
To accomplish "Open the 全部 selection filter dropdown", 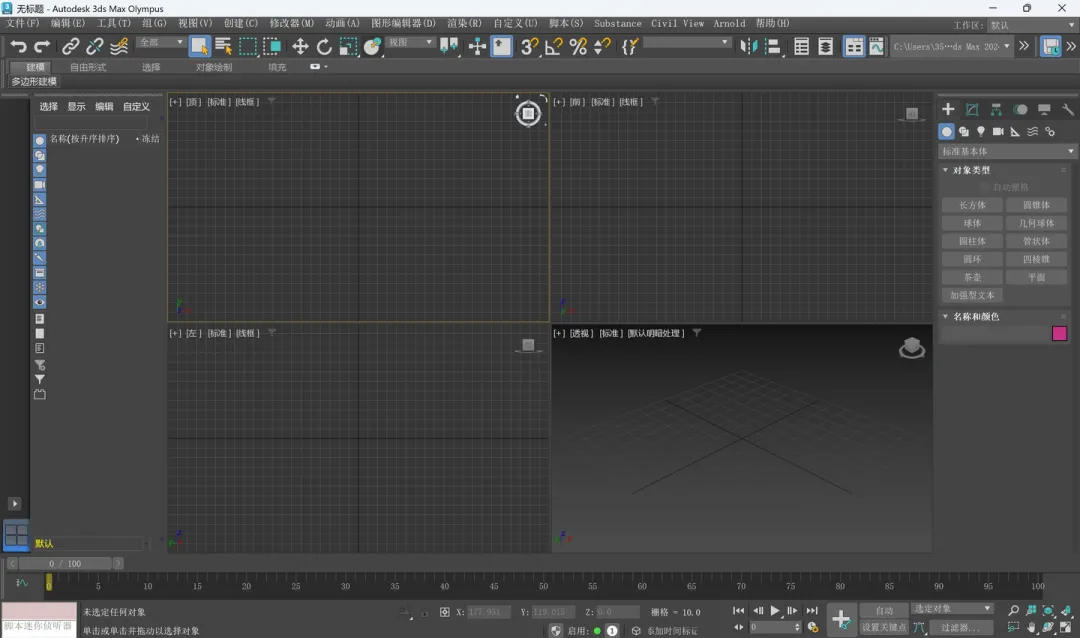I will point(161,43).
